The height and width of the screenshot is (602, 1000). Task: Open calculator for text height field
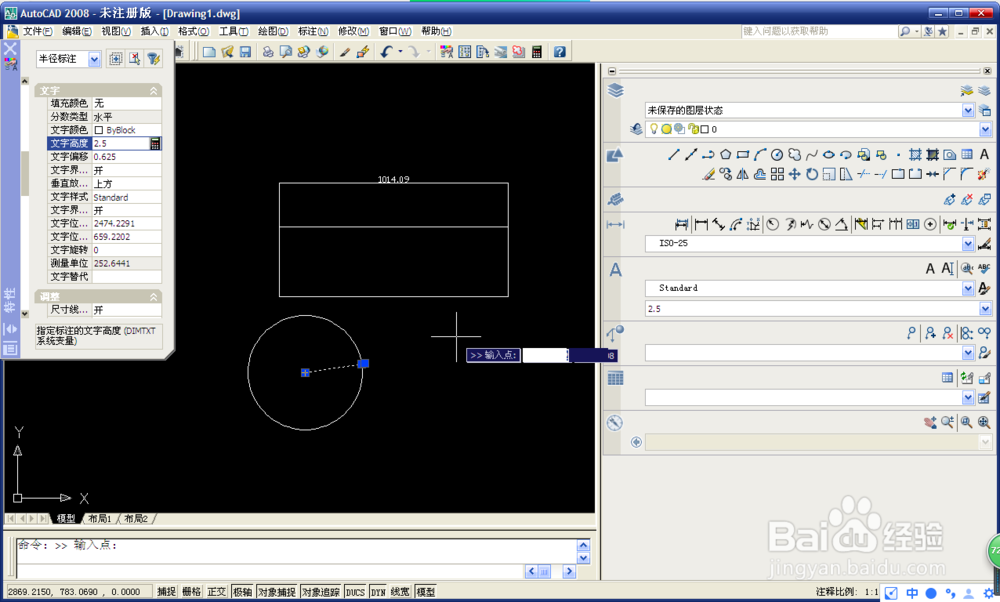(154, 143)
